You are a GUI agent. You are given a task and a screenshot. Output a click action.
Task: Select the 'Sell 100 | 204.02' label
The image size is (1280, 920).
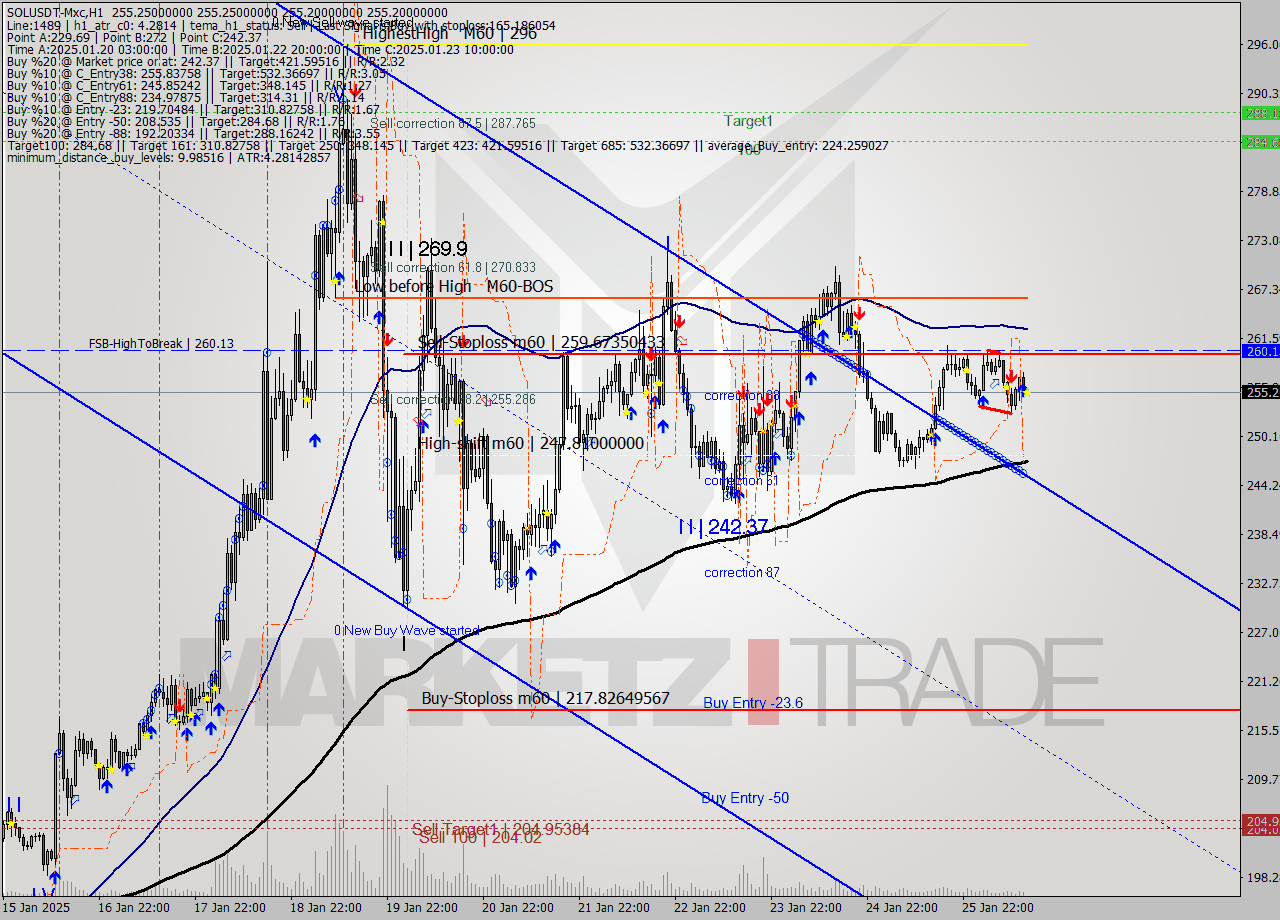(x=480, y=838)
